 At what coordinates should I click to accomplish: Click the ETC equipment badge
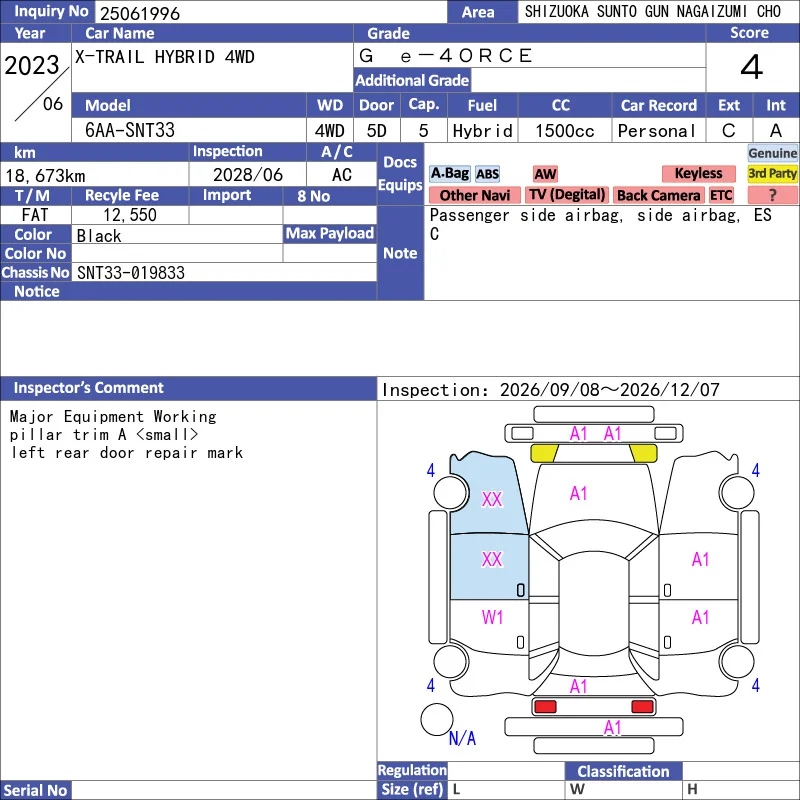click(x=721, y=195)
